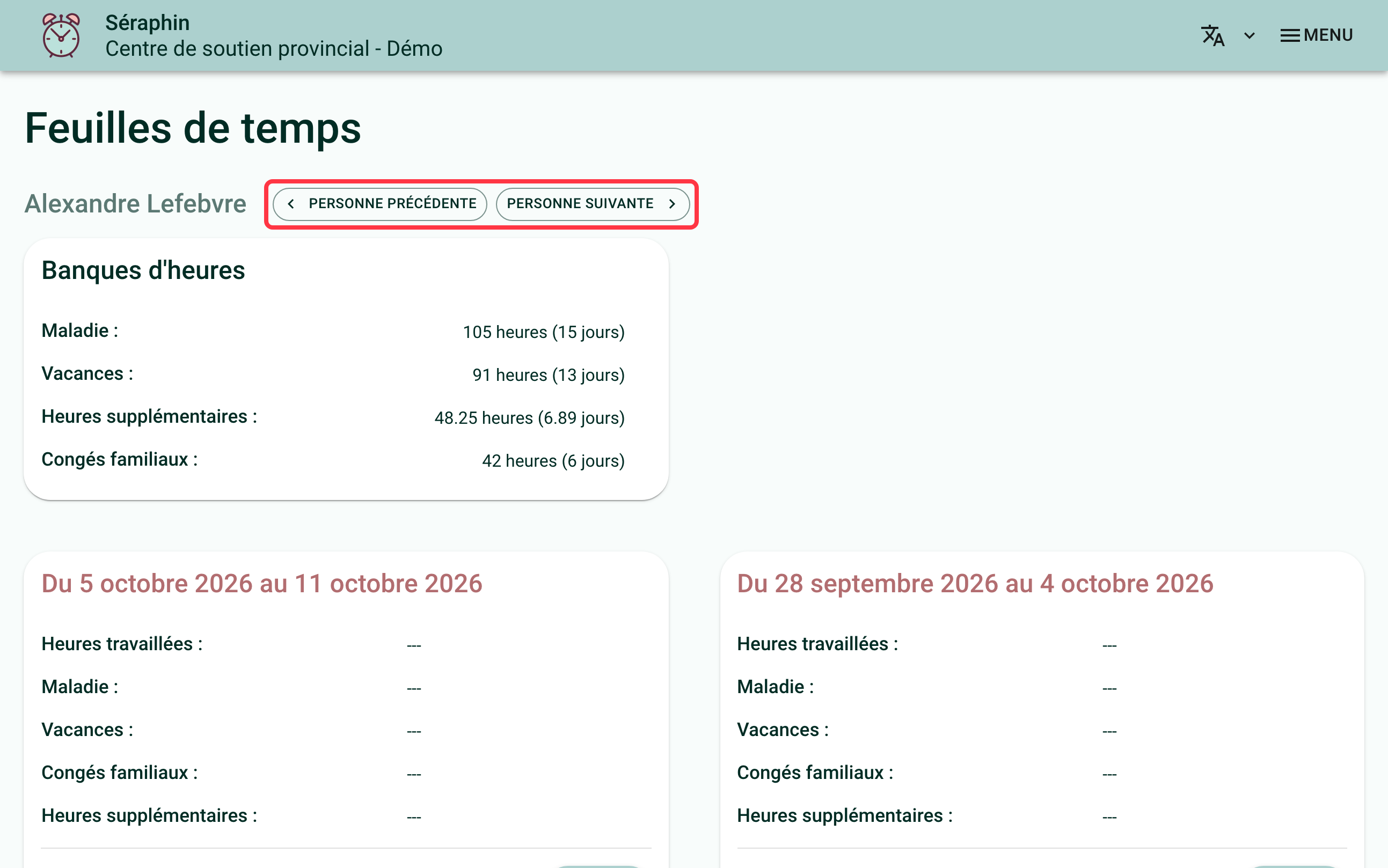Open the language translate icon
Image resolution: width=1388 pixels, height=868 pixels.
(1212, 35)
